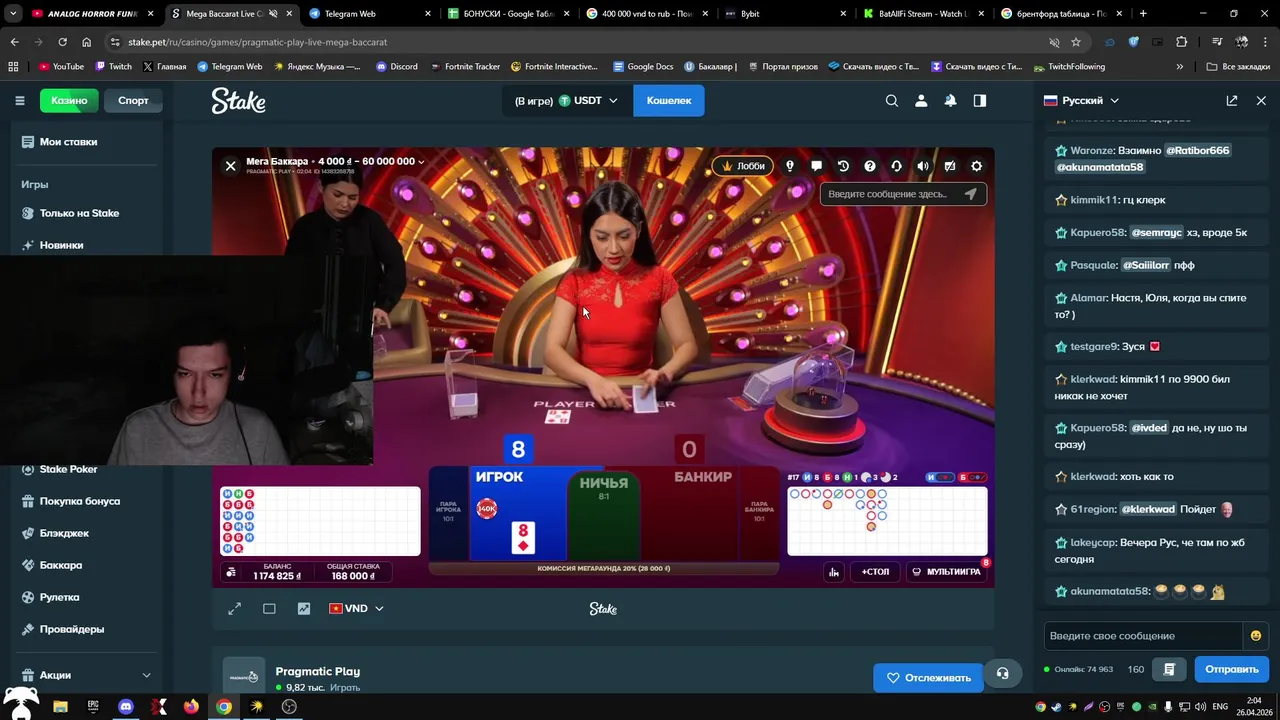Open the user profile icon
The width and height of the screenshot is (1280, 720).
(921, 100)
